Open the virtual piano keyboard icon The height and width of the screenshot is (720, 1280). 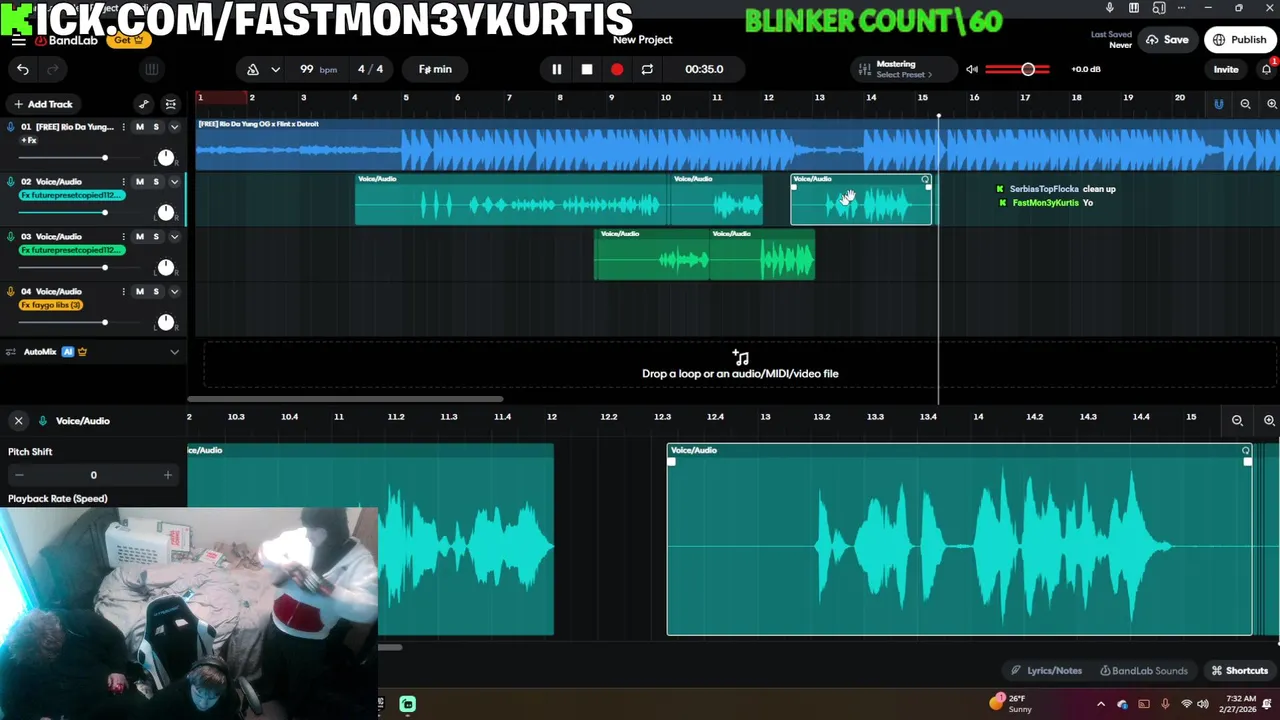click(x=152, y=69)
